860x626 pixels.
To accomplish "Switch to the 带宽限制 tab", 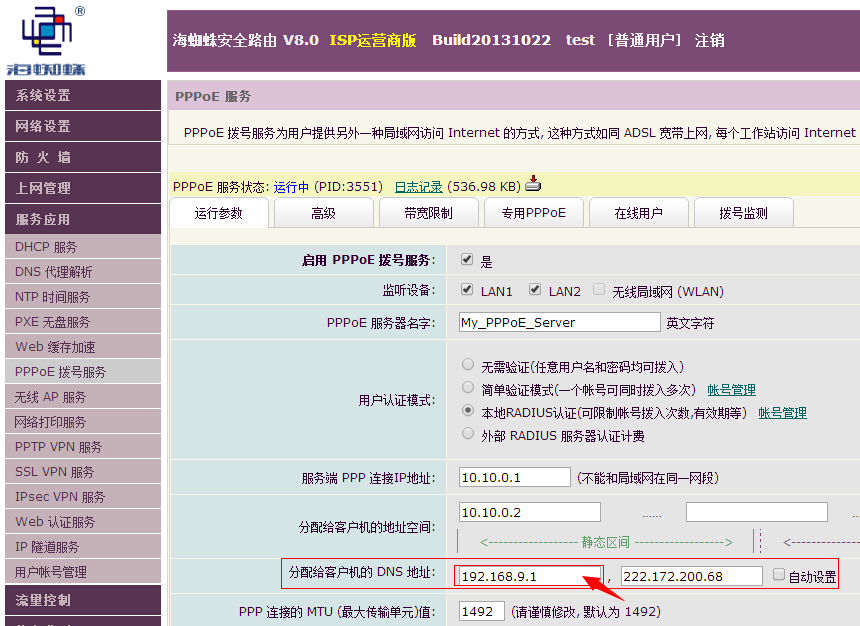I will (428, 213).
